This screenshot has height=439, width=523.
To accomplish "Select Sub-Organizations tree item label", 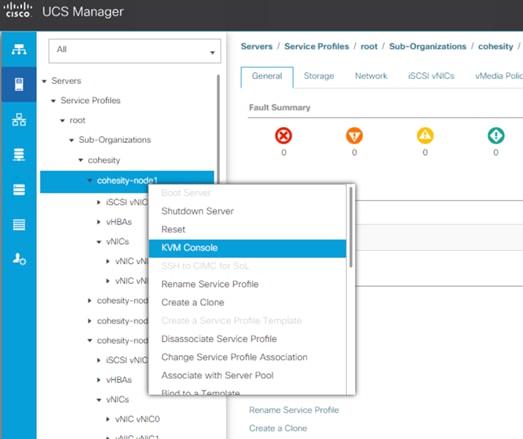I will 115,140.
